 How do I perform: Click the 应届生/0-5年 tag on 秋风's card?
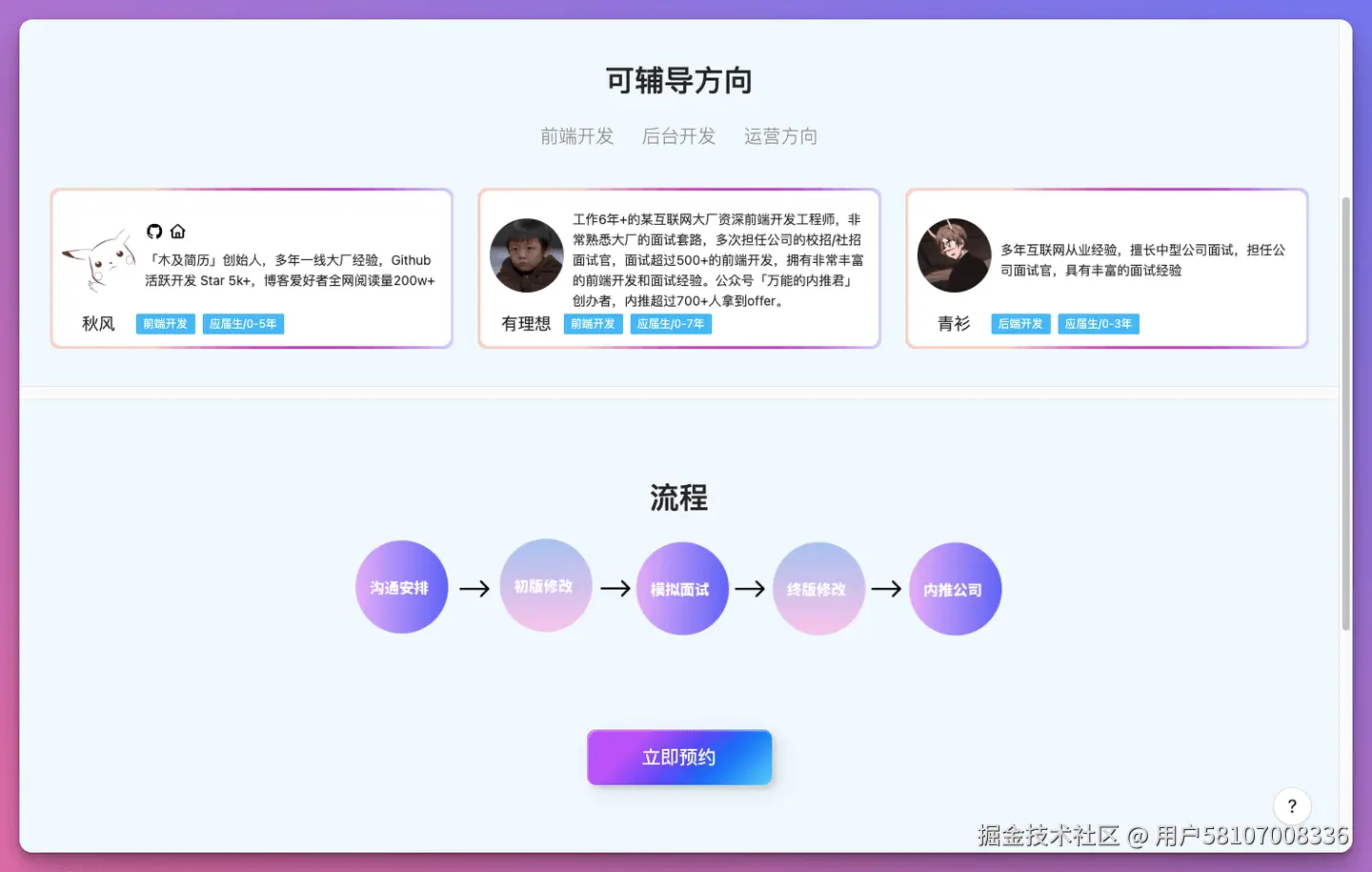click(243, 324)
